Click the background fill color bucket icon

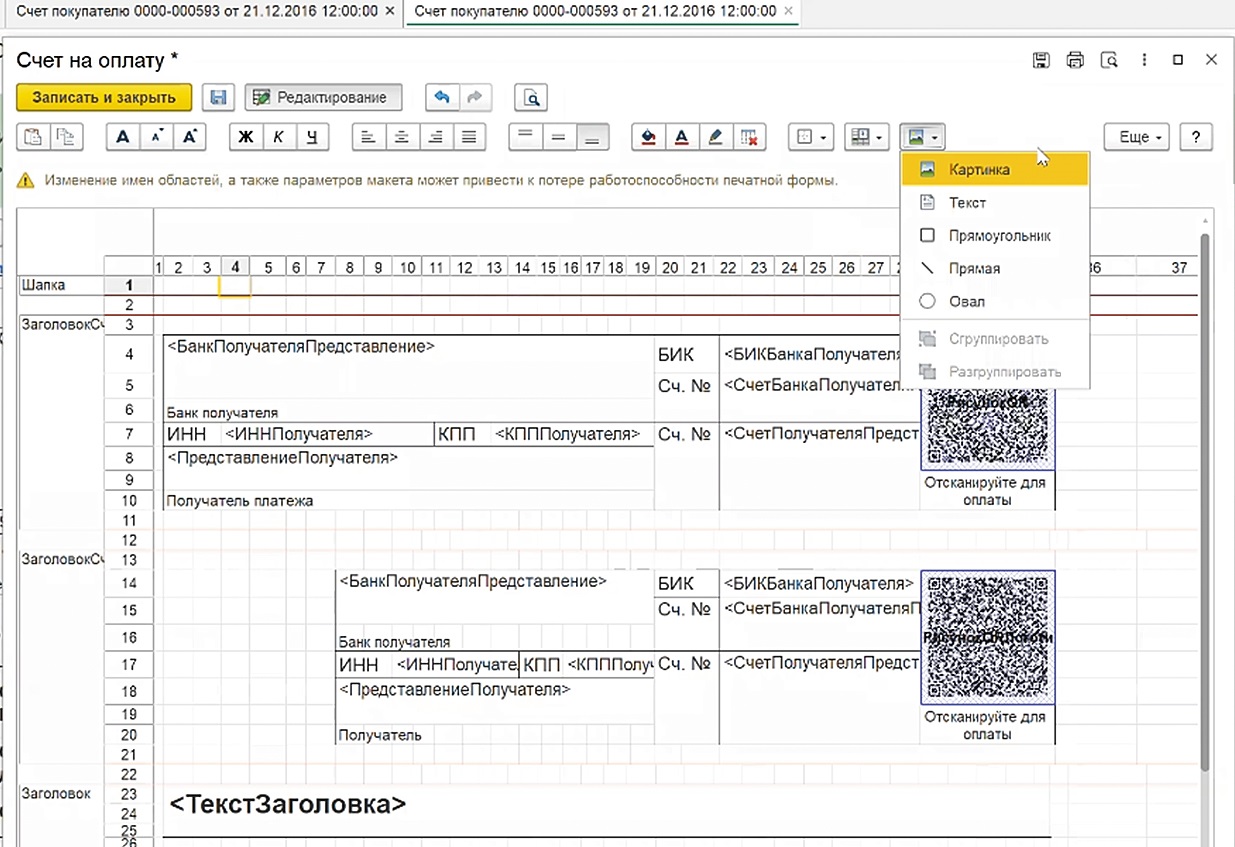(x=648, y=137)
